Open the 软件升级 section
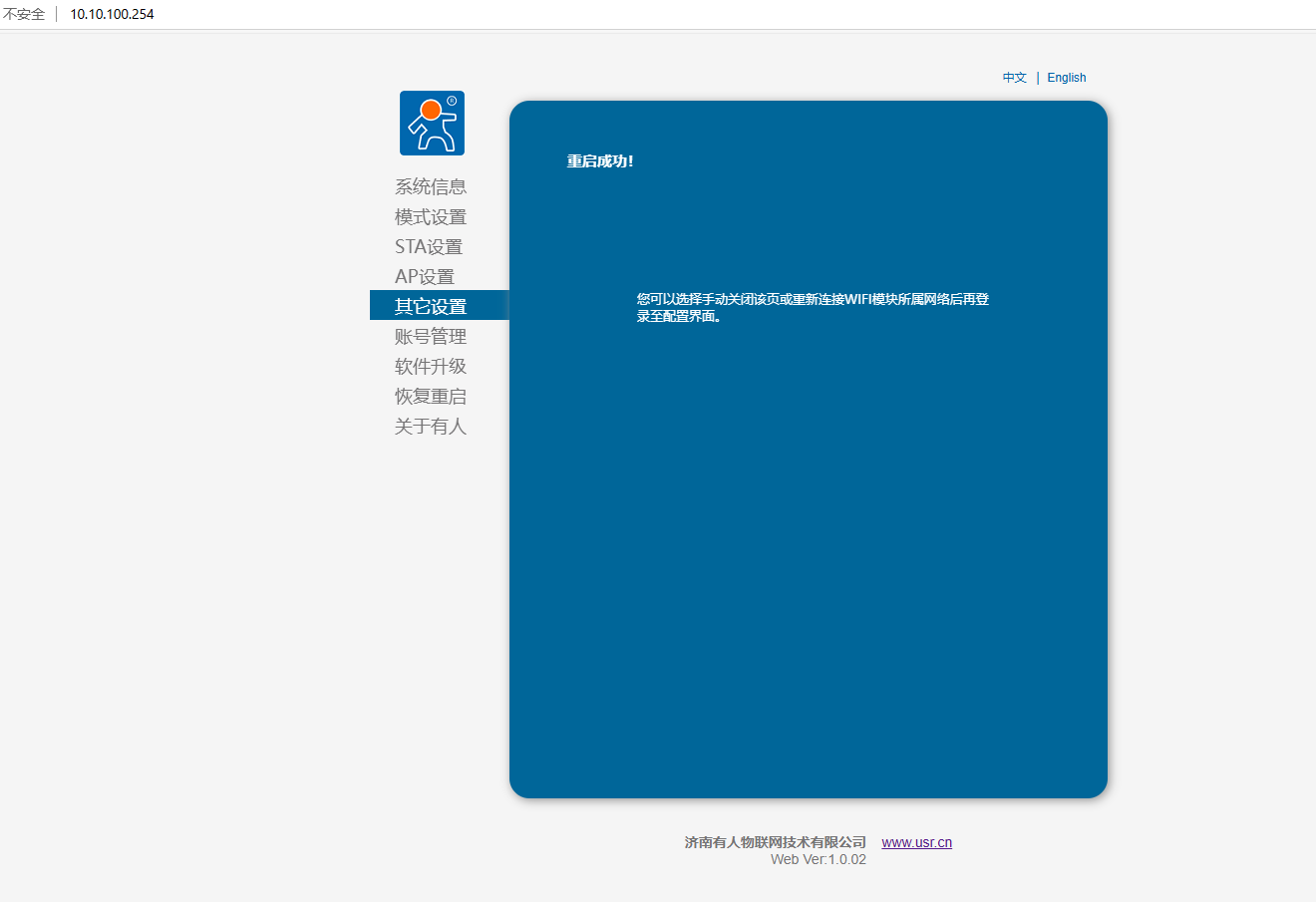This screenshot has width=1316, height=902. [430, 366]
